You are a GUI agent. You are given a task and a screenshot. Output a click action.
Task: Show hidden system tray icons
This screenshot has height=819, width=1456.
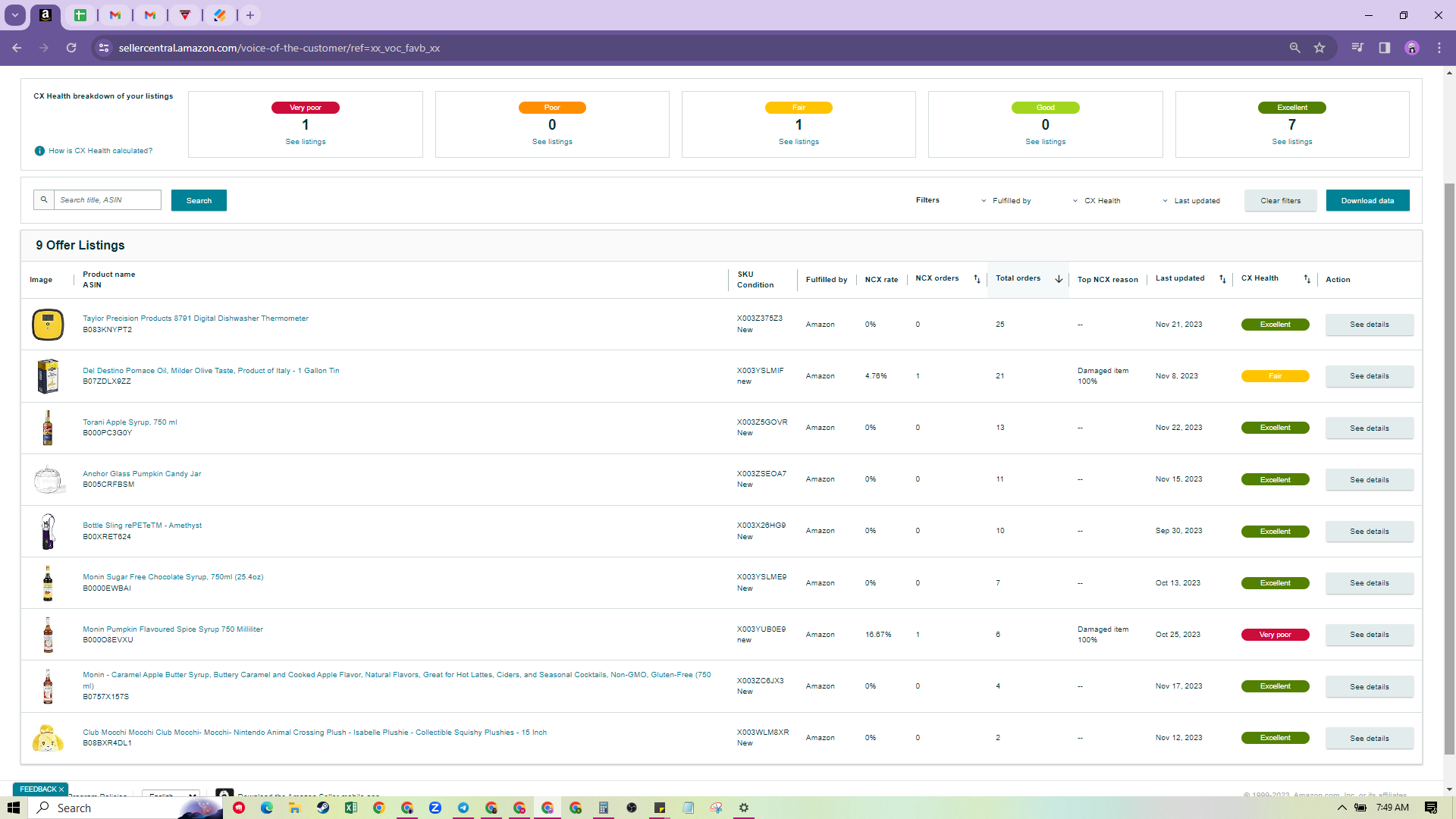1341,808
